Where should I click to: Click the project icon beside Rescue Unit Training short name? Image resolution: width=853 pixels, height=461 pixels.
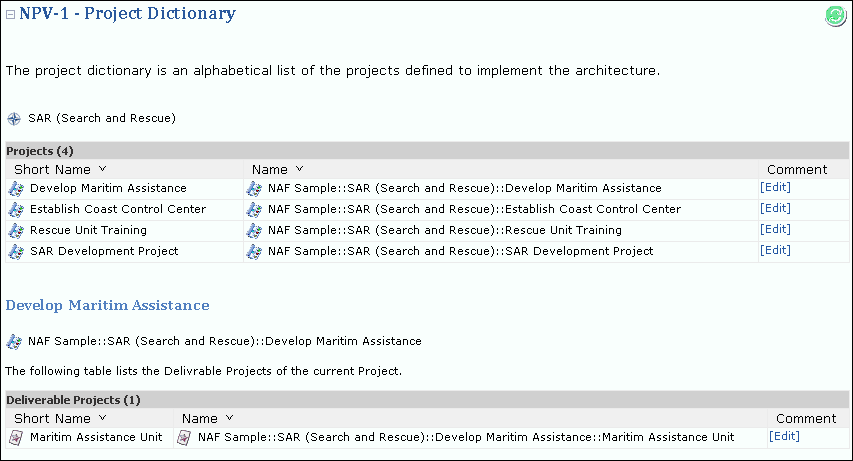tap(16, 230)
